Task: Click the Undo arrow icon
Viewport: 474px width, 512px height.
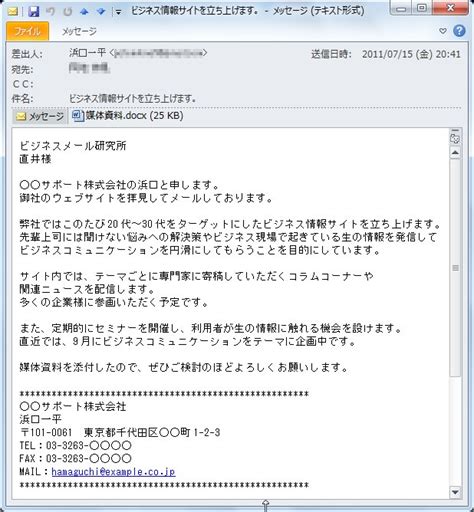Action: pos(51,12)
